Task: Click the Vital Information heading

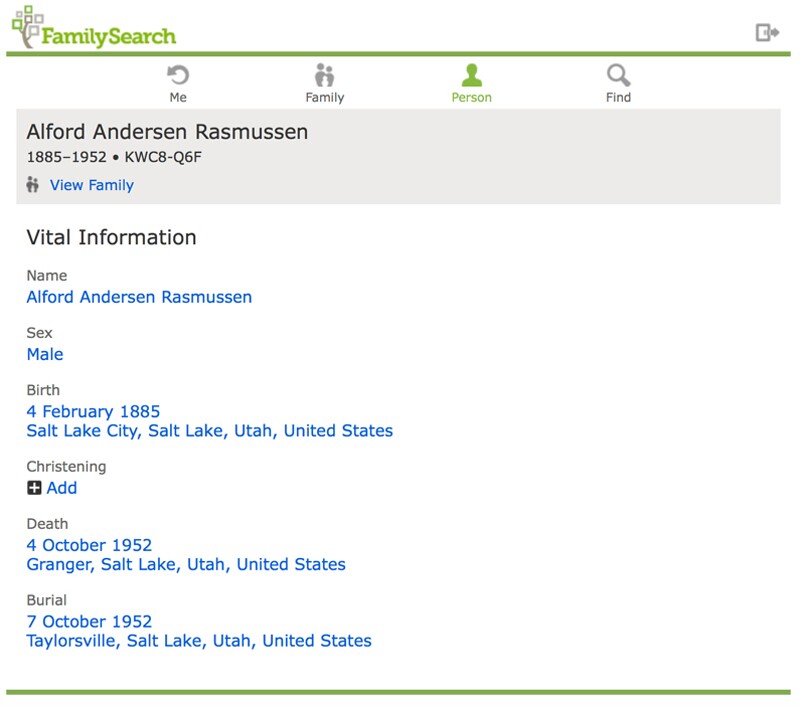Action: (x=111, y=237)
